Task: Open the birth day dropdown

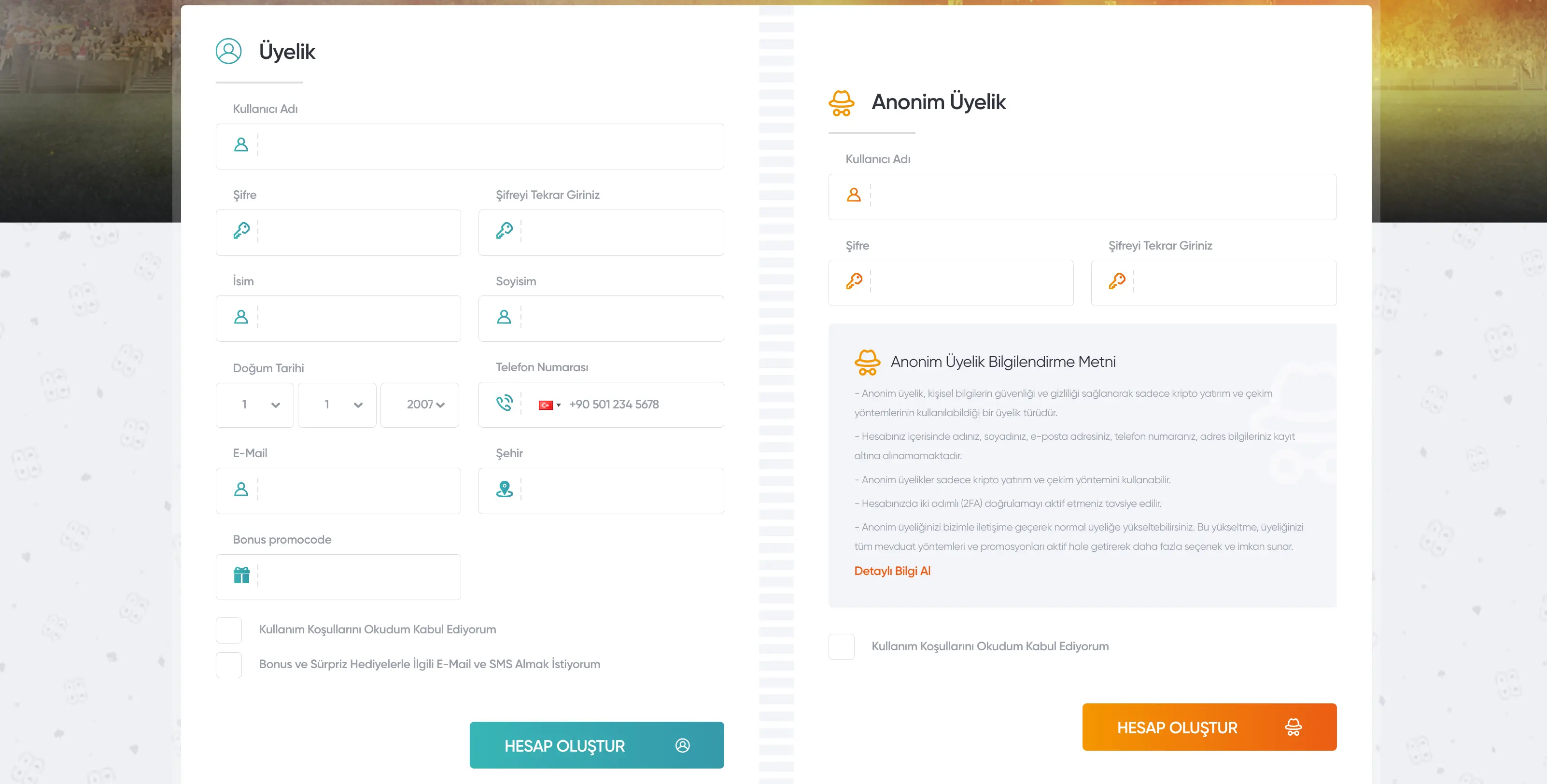Action: [255, 405]
